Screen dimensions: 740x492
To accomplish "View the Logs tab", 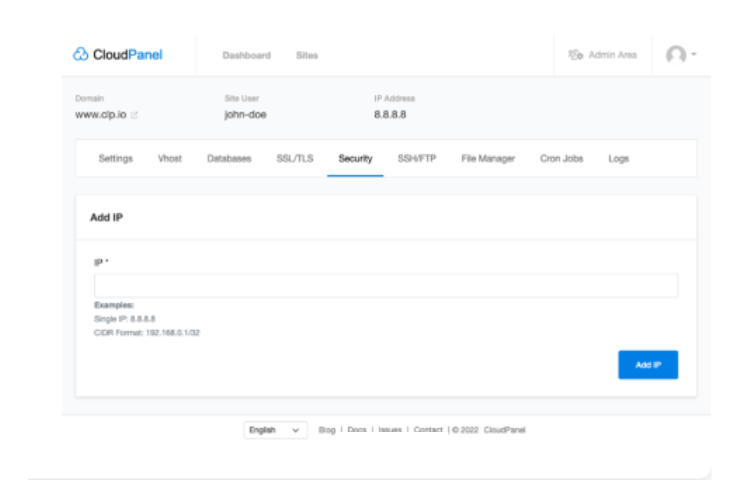I will pos(619,159).
